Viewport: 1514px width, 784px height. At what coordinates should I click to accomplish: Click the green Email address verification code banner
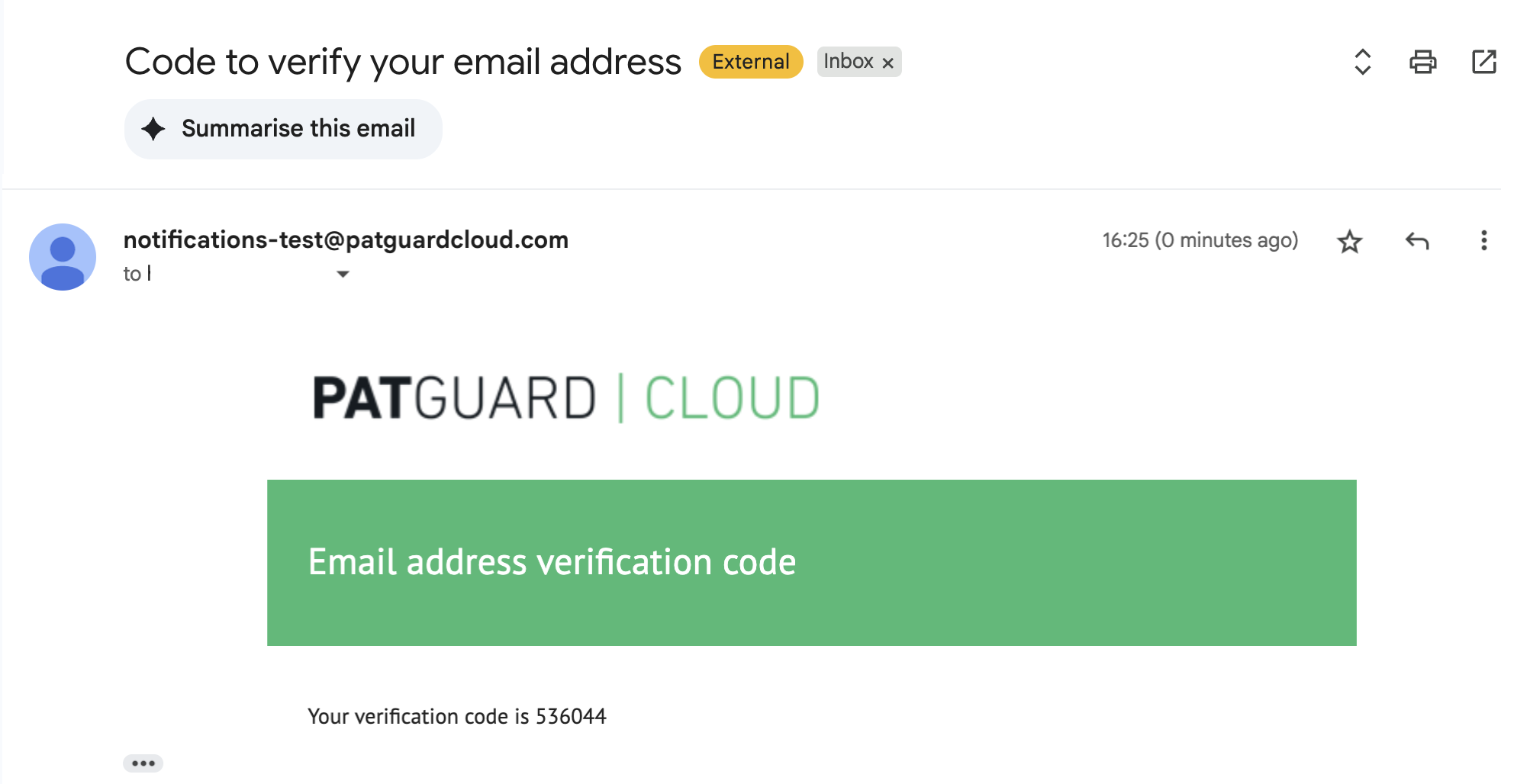[x=812, y=563]
